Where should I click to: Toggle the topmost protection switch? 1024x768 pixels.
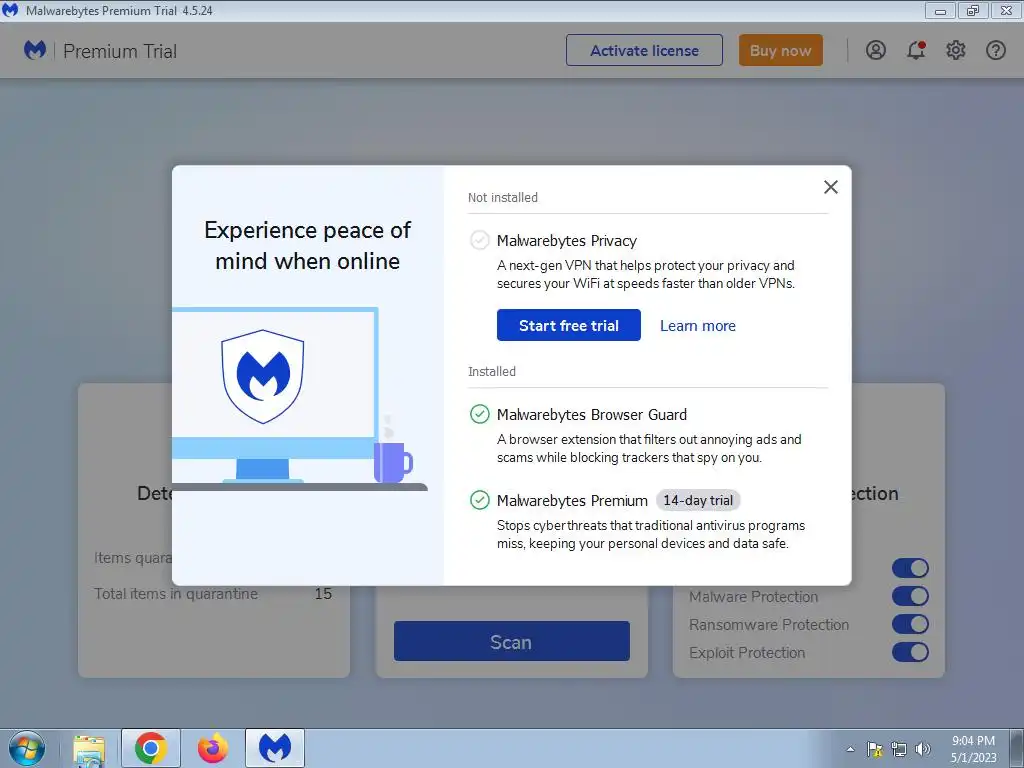click(910, 568)
